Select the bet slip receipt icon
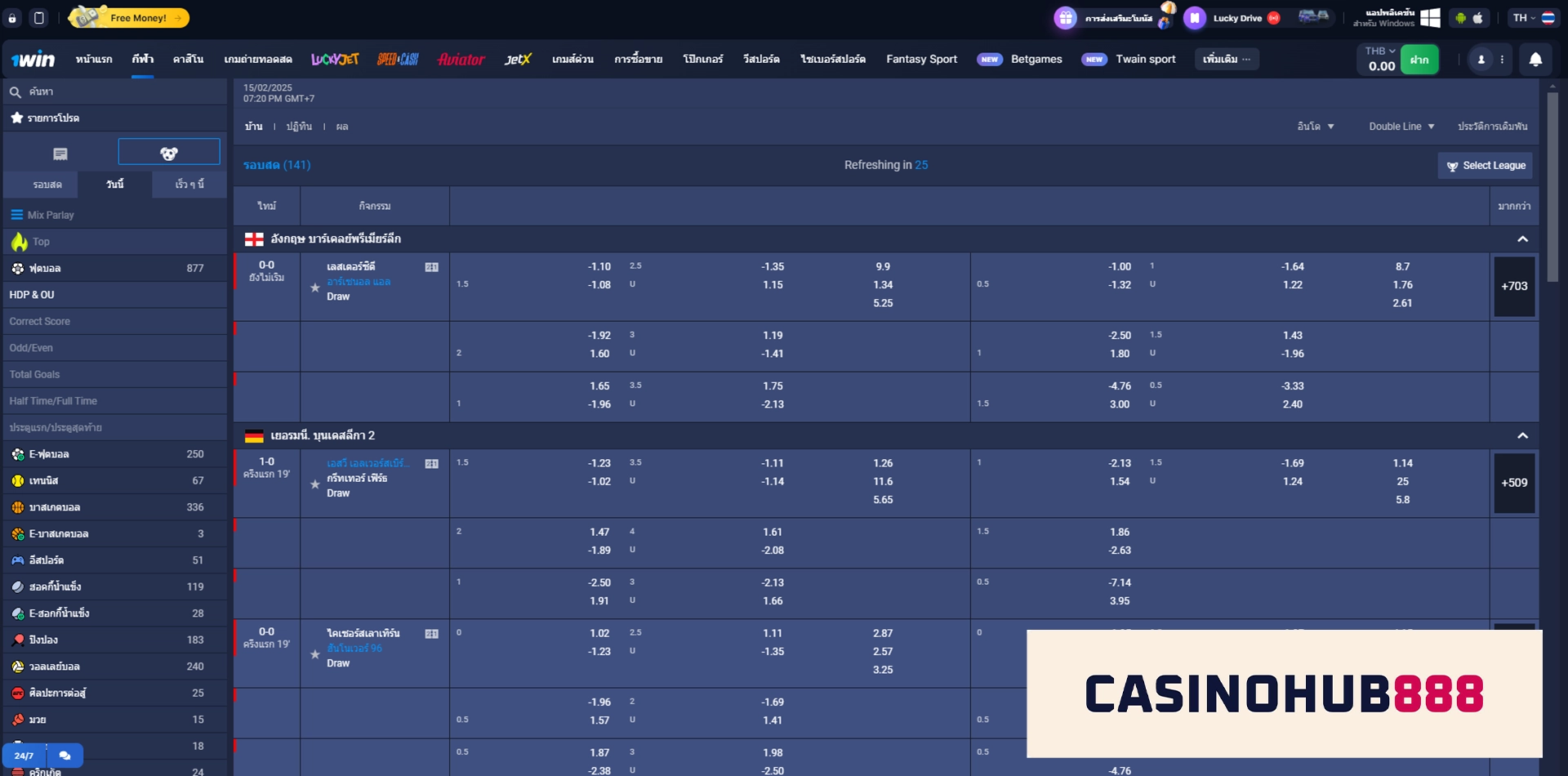The width and height of the screenshot is (1568, 776). point(60,154)
